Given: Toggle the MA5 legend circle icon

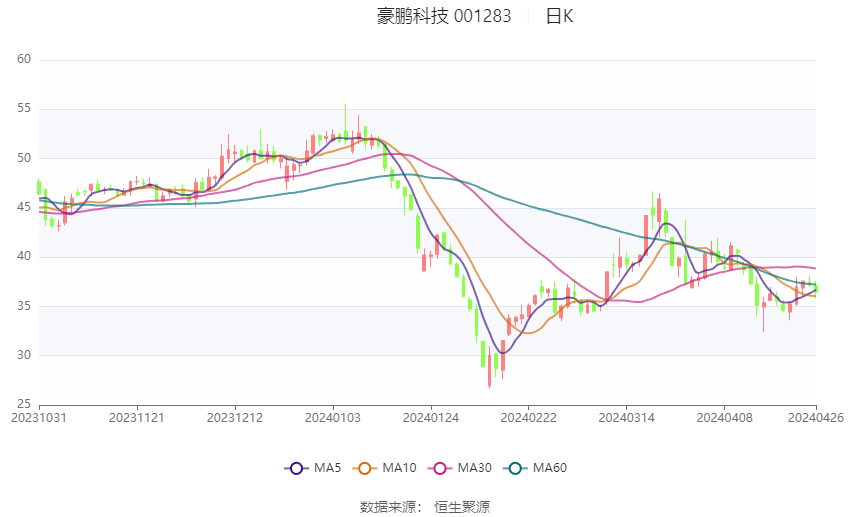Looking at the screenshot, I should (x=296, y=468).
